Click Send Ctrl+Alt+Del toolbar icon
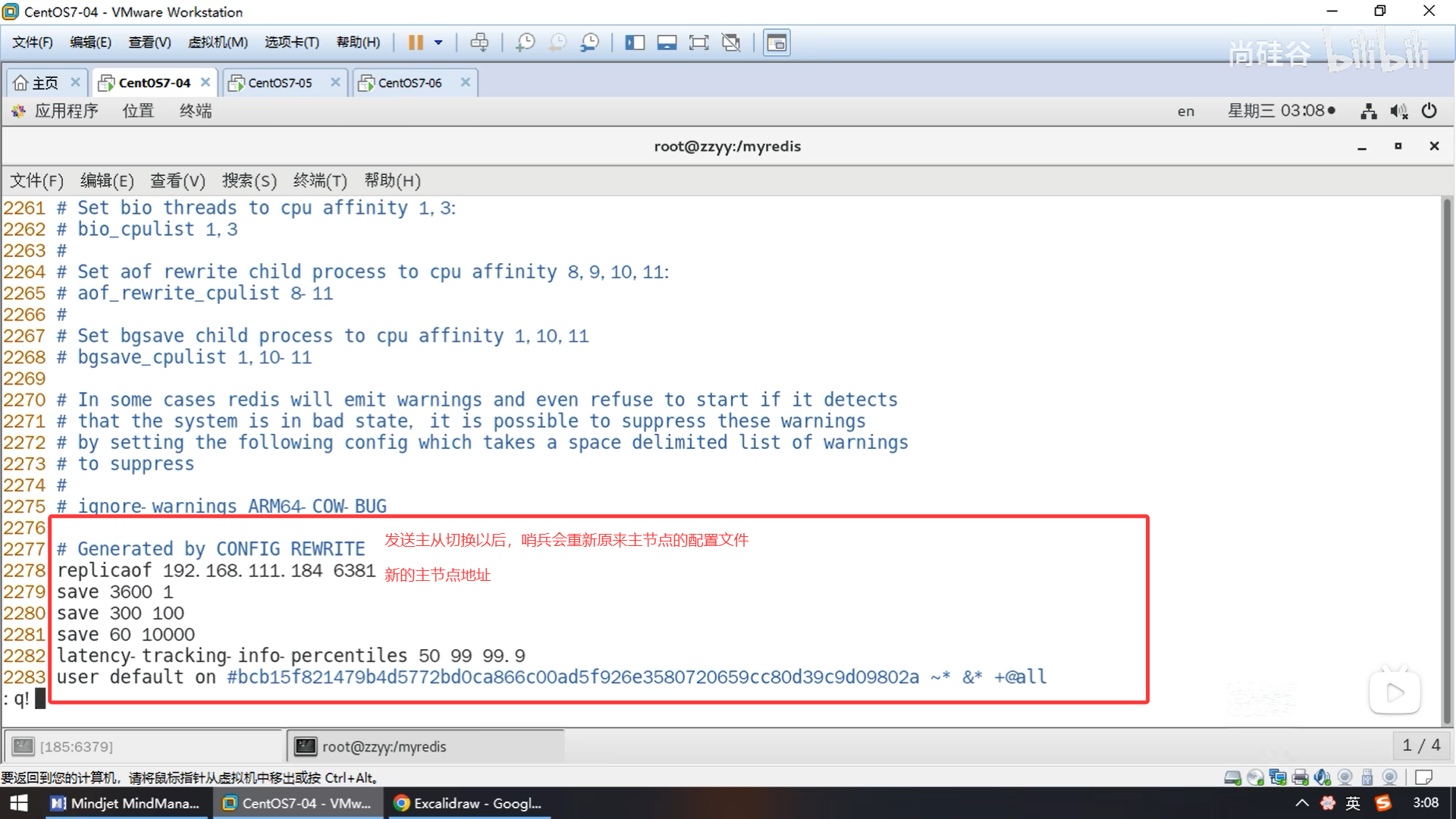The width and height of the screenshot is (1456, 819). (479, 42)
